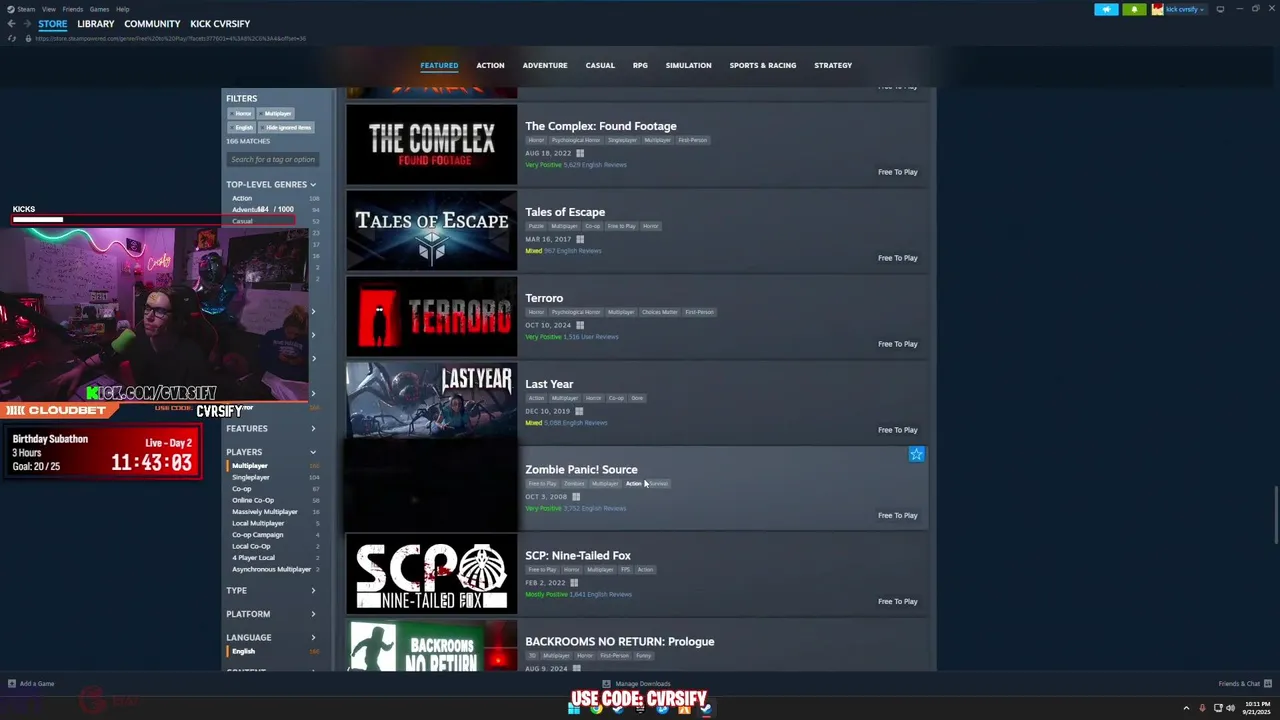Open the notifications bell icon

point(1134,9)
